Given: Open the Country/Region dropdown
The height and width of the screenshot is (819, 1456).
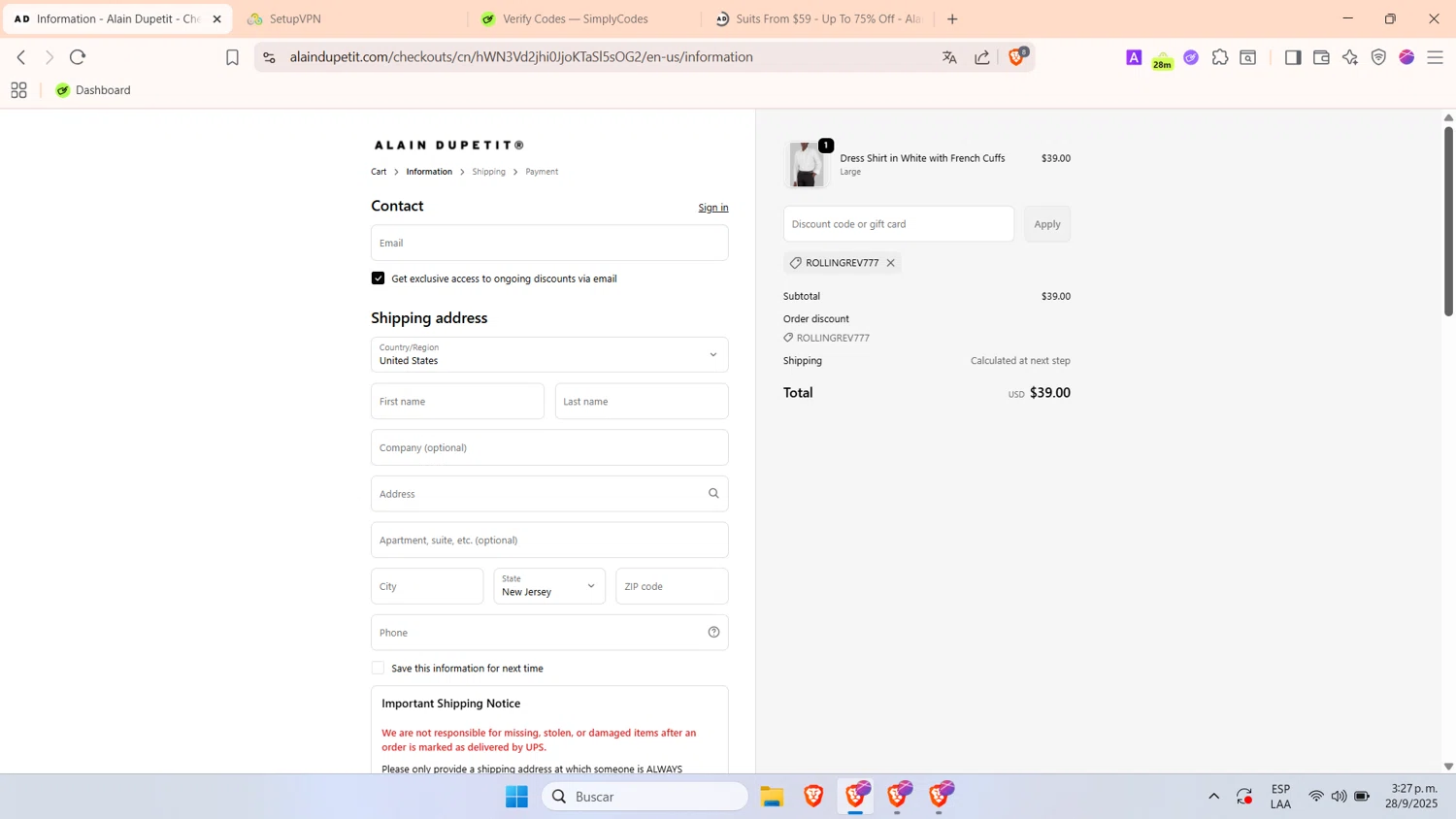Looking at the screenshot, I should click(549, 354).
